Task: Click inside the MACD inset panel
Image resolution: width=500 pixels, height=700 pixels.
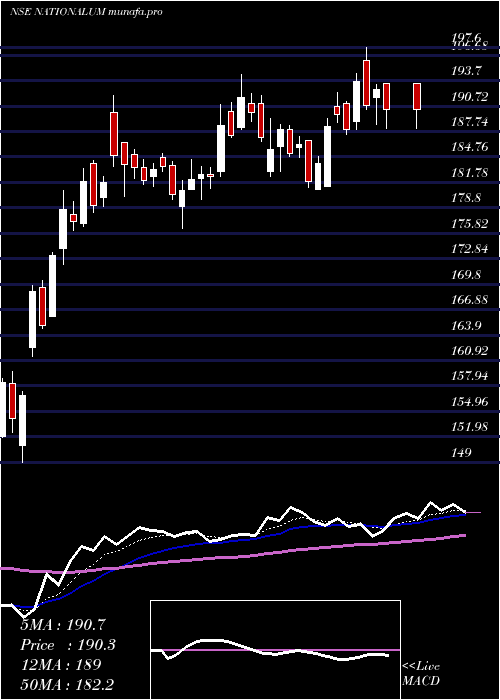Action: (275, 650)
